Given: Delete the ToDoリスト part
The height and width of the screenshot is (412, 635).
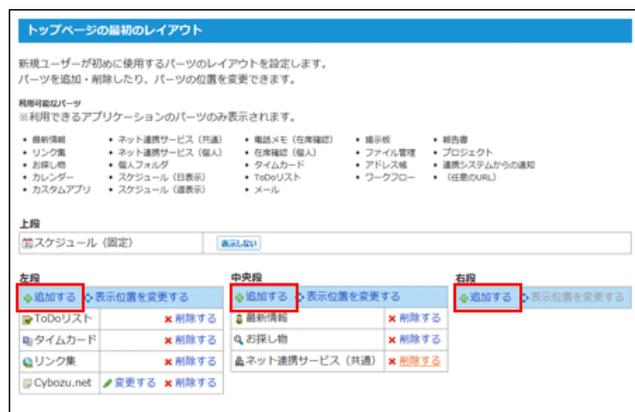Looking at the screenshot, I should pos(196,319).
